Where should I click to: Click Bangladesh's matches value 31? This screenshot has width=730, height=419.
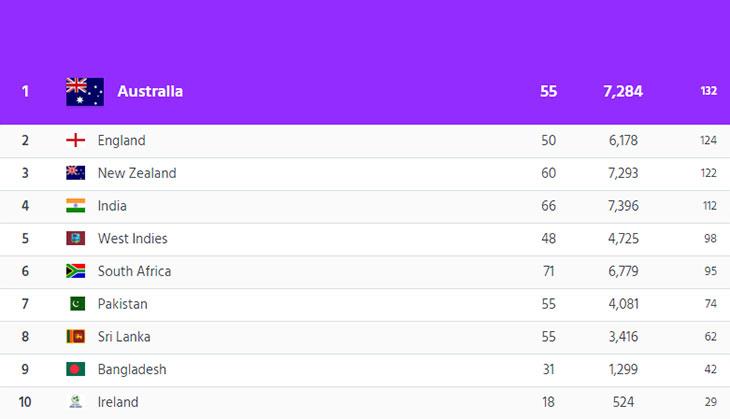548,369
